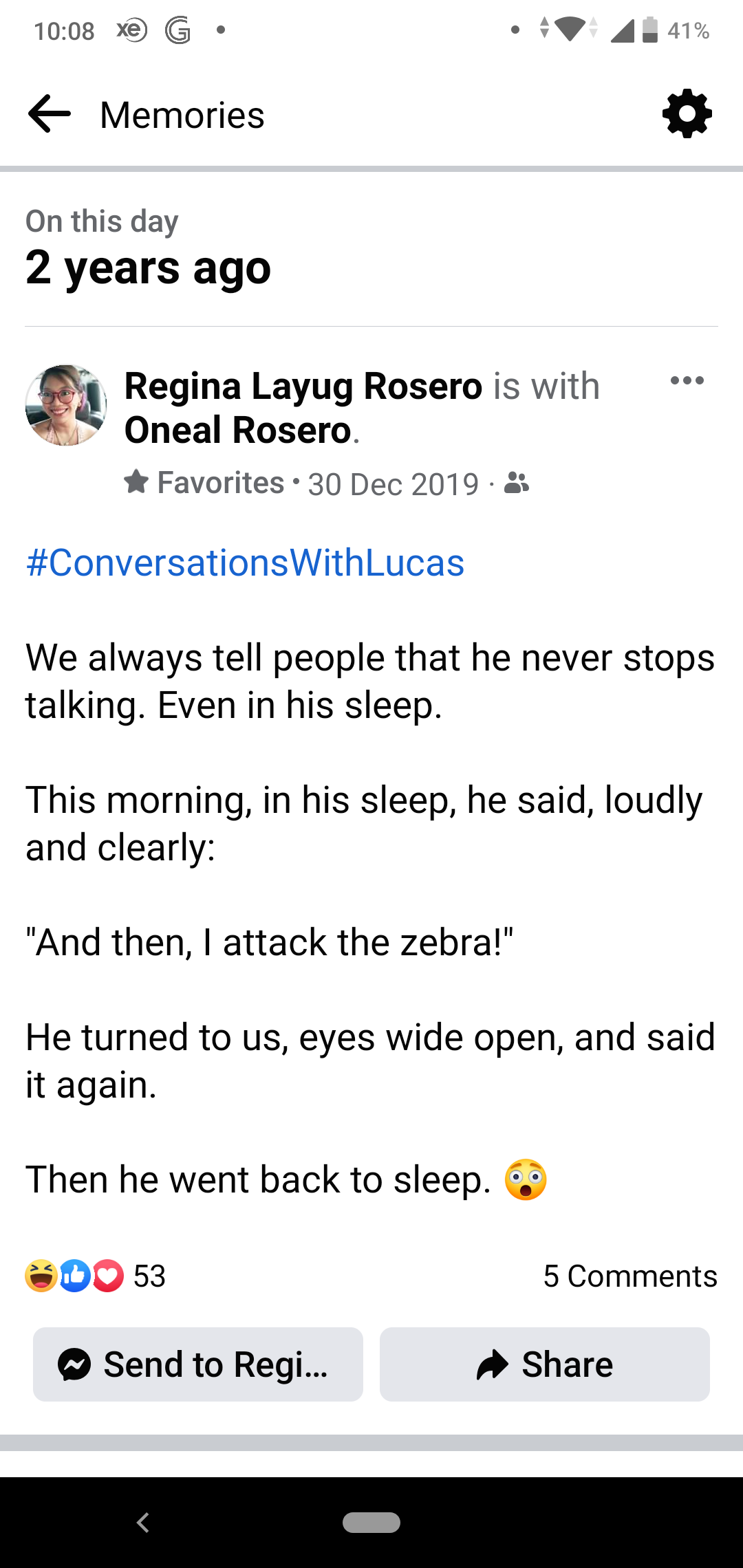Open the post's three-dot options menu
743x1568 pixels.
coord(687,380)
